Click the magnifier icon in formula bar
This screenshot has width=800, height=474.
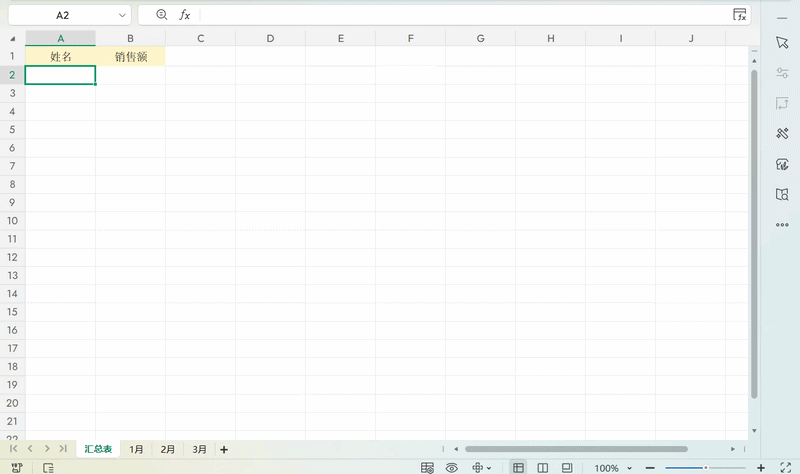pos(162,15)
